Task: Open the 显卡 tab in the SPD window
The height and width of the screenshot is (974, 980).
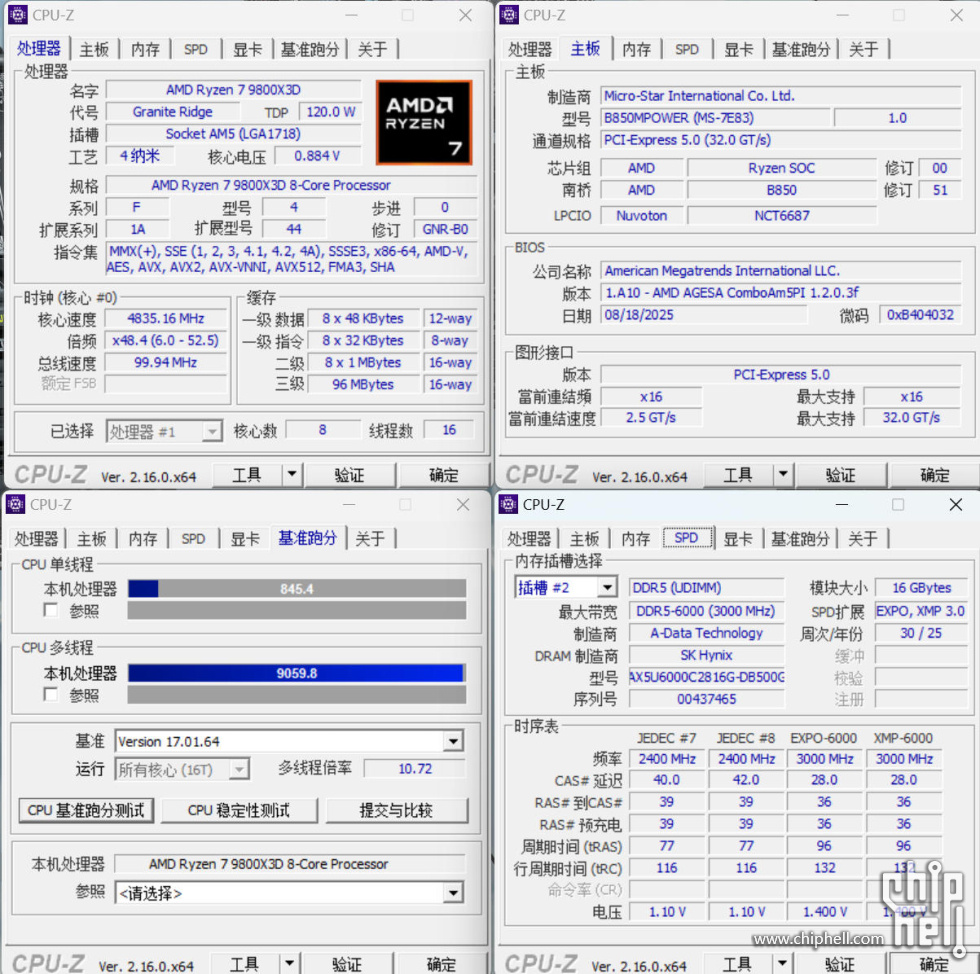Action: [738, 539]
